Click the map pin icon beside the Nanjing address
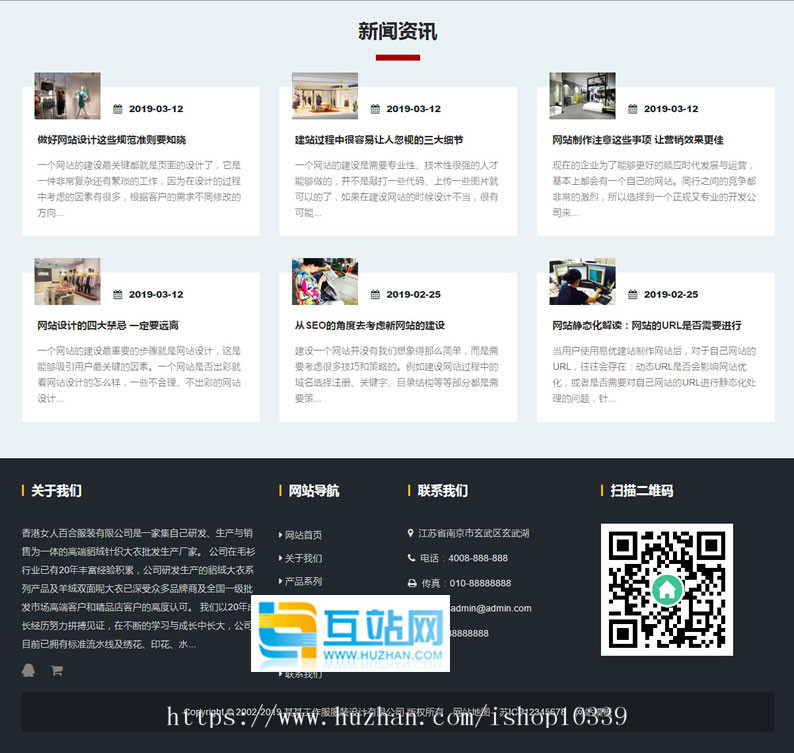Screen dimensions: 794x753 pyautogui.click(x=411, y=533)
